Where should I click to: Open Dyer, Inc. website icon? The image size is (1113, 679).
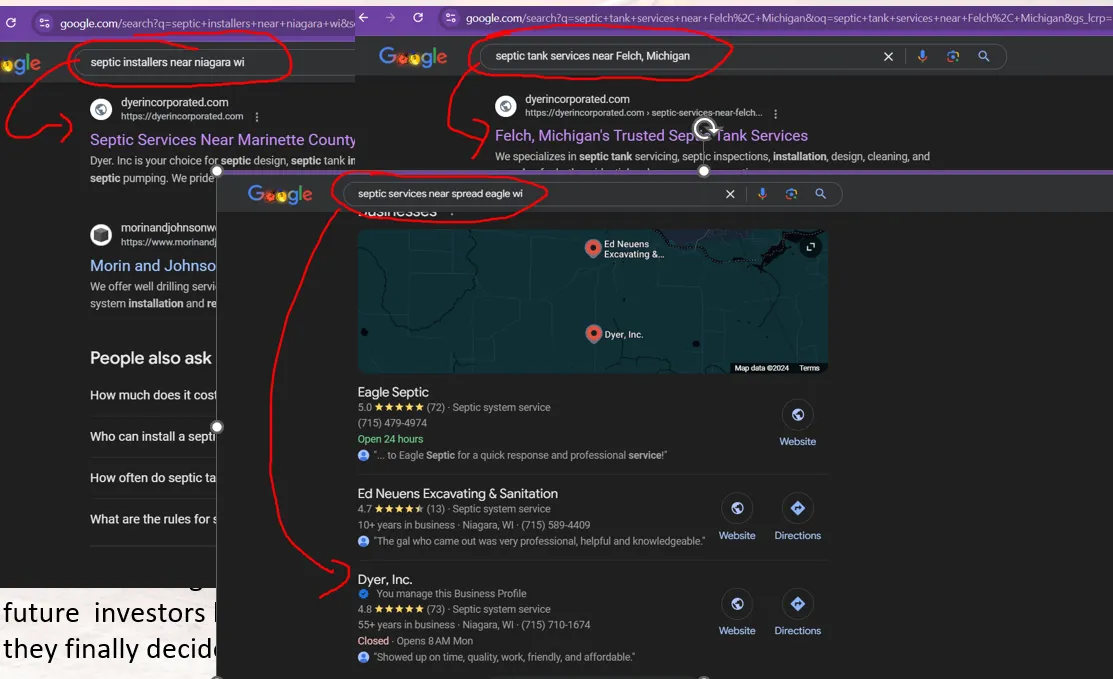pos(737,604)
